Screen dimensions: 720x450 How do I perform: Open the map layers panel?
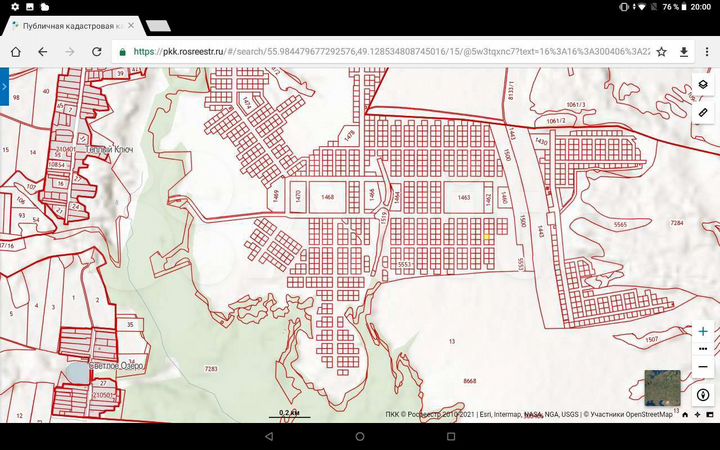703,86
